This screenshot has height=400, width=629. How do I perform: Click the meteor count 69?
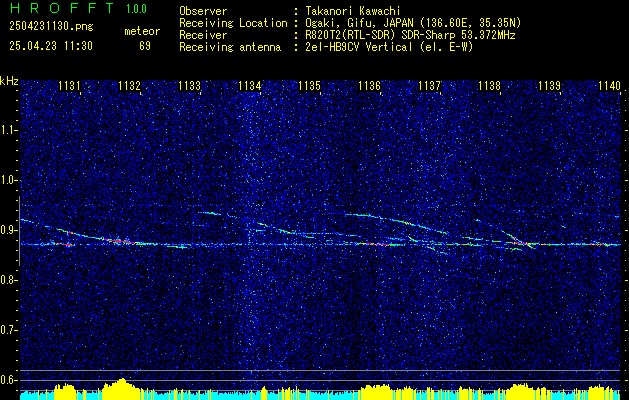pos(145,46)
